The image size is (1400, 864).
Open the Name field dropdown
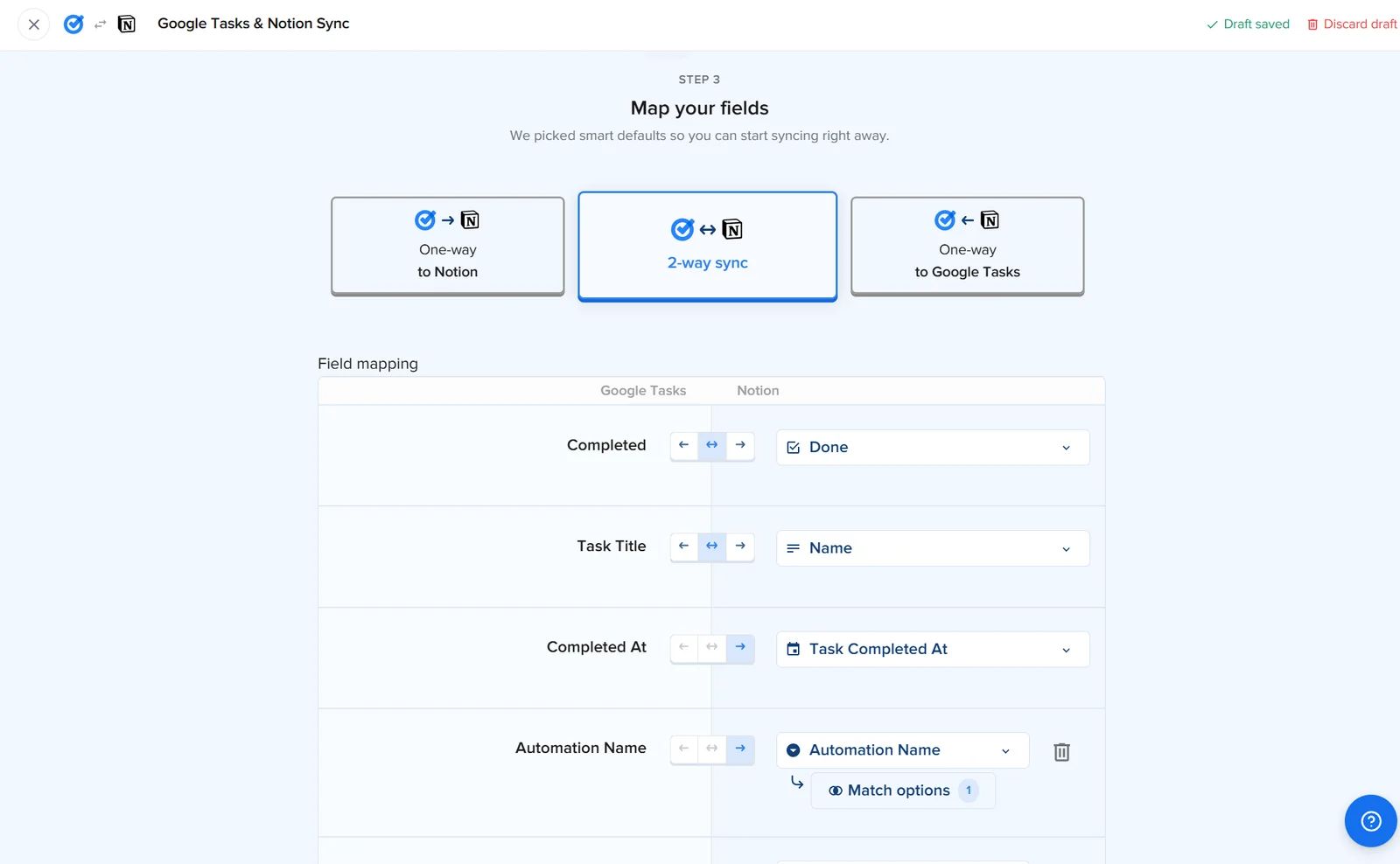click(x=933, y=548)
